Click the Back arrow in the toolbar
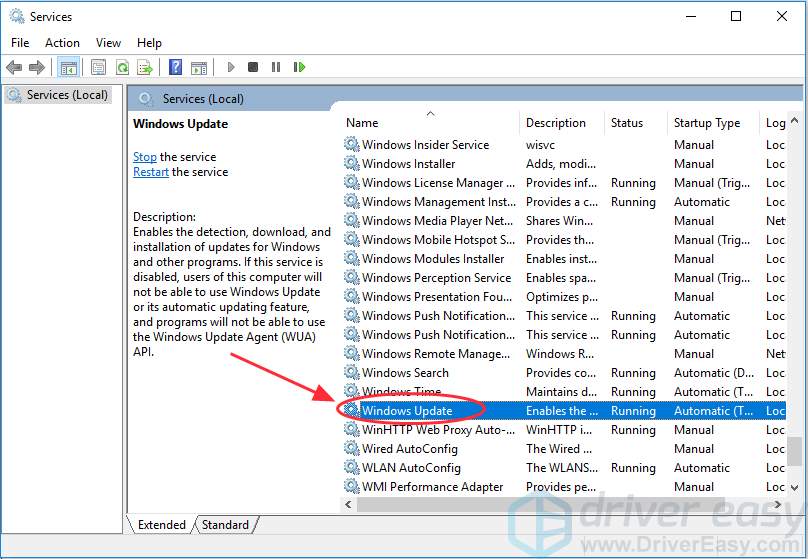808x559 pixels. click(x=14, y=67)
